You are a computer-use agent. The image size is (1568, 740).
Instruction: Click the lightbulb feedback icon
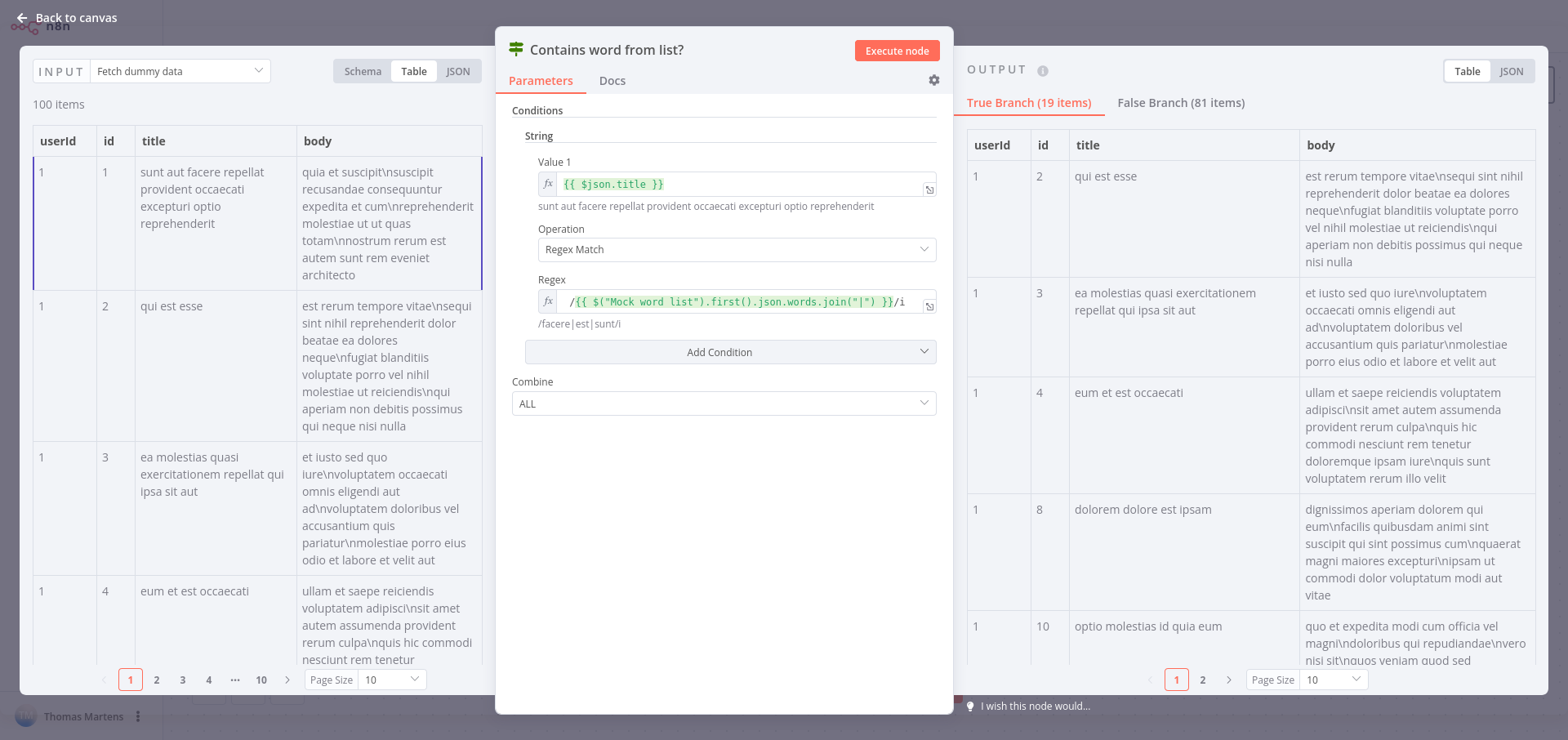tap(970, 707)
